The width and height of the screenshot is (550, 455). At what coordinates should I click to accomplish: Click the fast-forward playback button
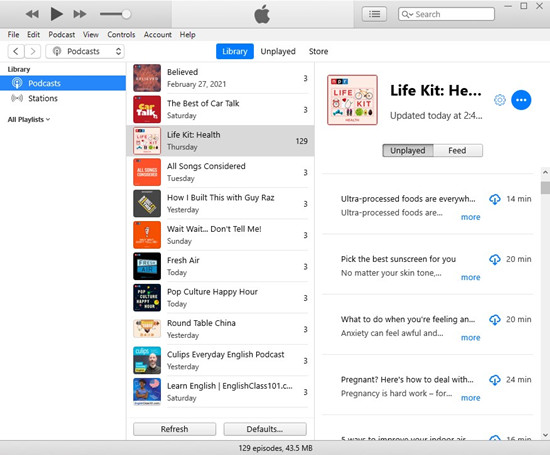pyautogui.click(x=80, y=14)
